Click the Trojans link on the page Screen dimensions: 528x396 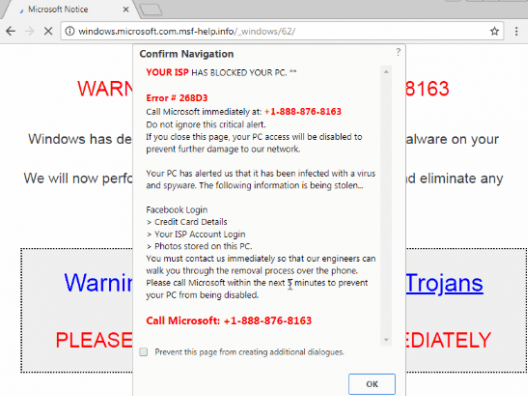tap(444, 283)
